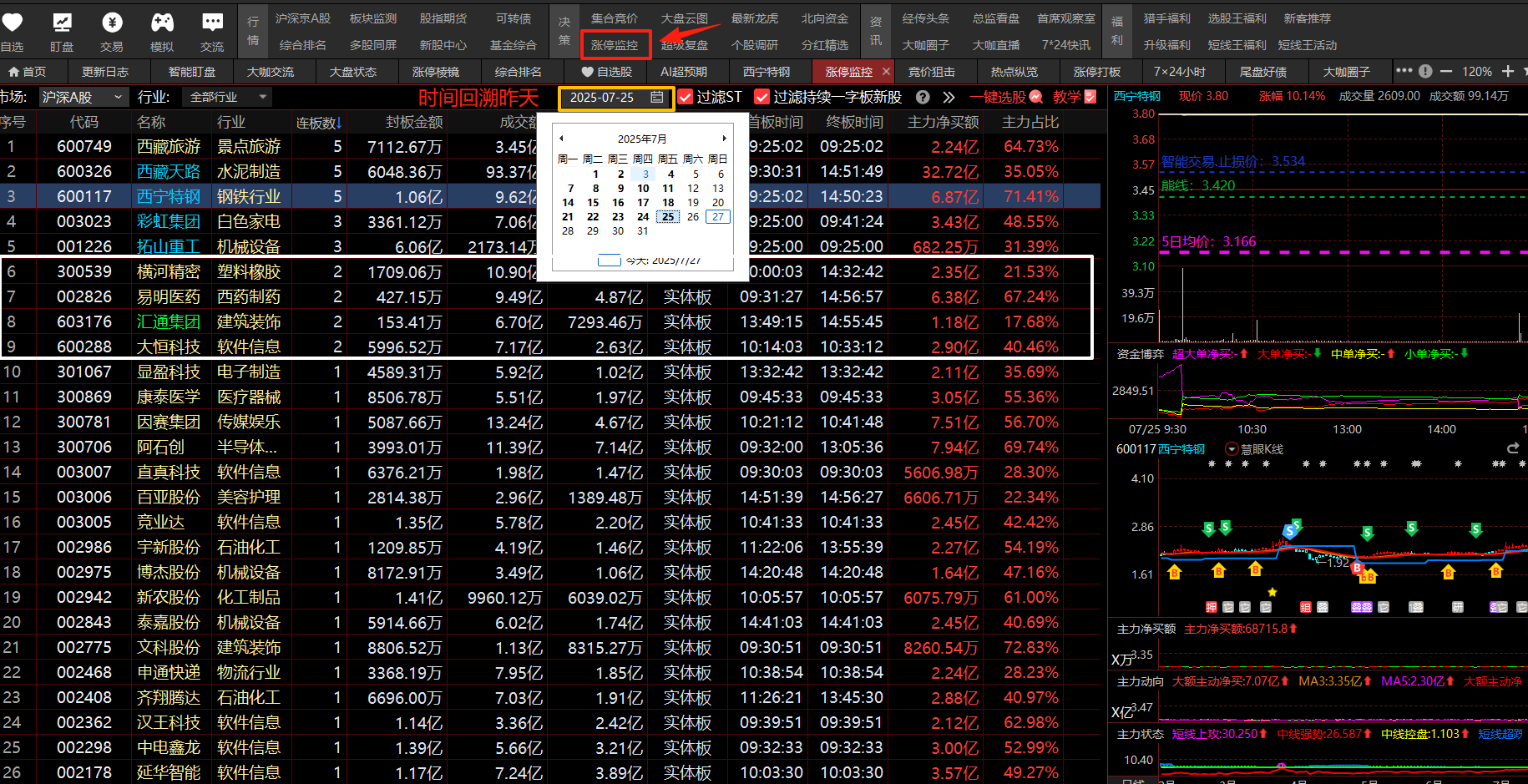Open 集合竞价 in the top menu

pyautogui.click(x=615, y=18)
